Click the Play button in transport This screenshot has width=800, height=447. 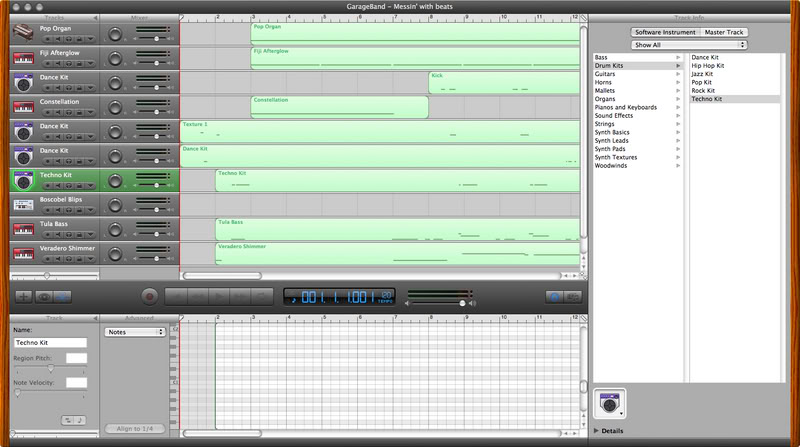click(219, 296)
